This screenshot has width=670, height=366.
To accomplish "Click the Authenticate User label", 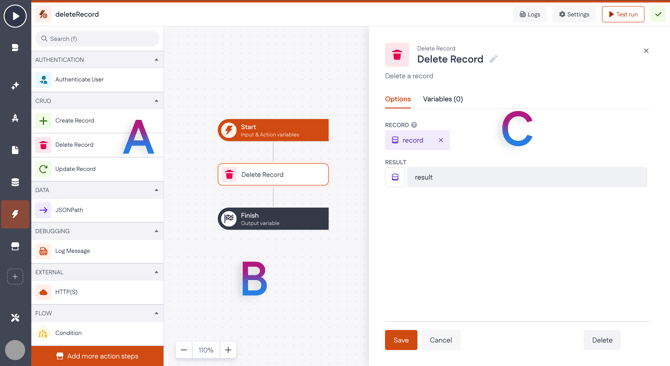I will (x=79, y=79).
